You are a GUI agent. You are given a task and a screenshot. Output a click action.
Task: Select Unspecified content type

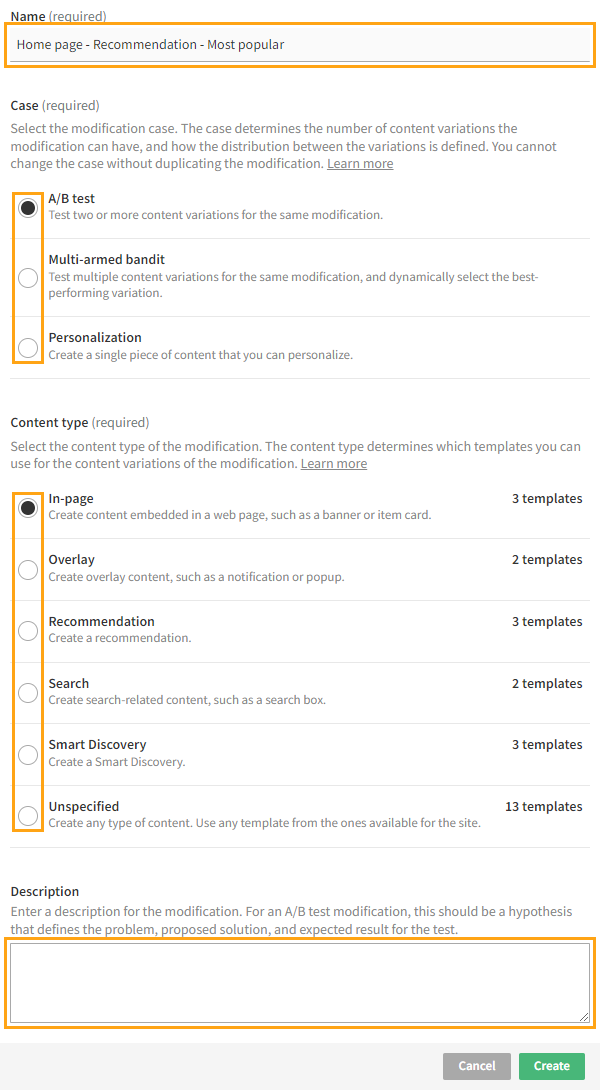tap(28, 816)
